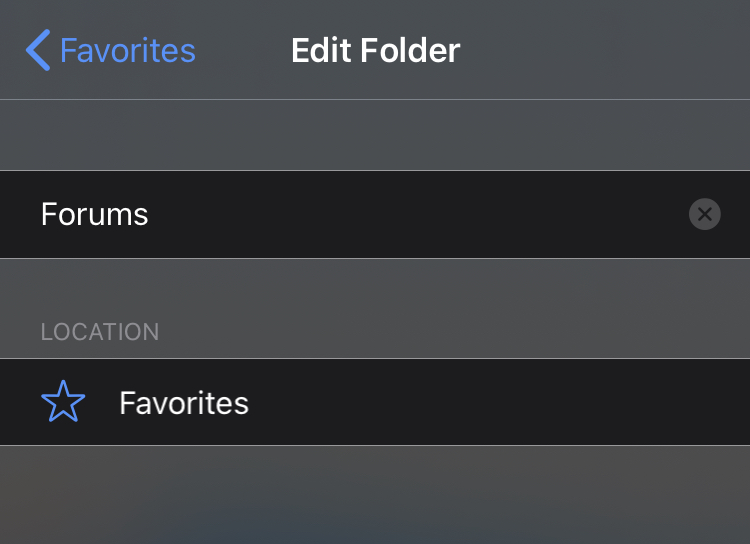Return to the previous screen via the back chevron
This screenshot has height=544, width=750.
(x=38, y=50)
